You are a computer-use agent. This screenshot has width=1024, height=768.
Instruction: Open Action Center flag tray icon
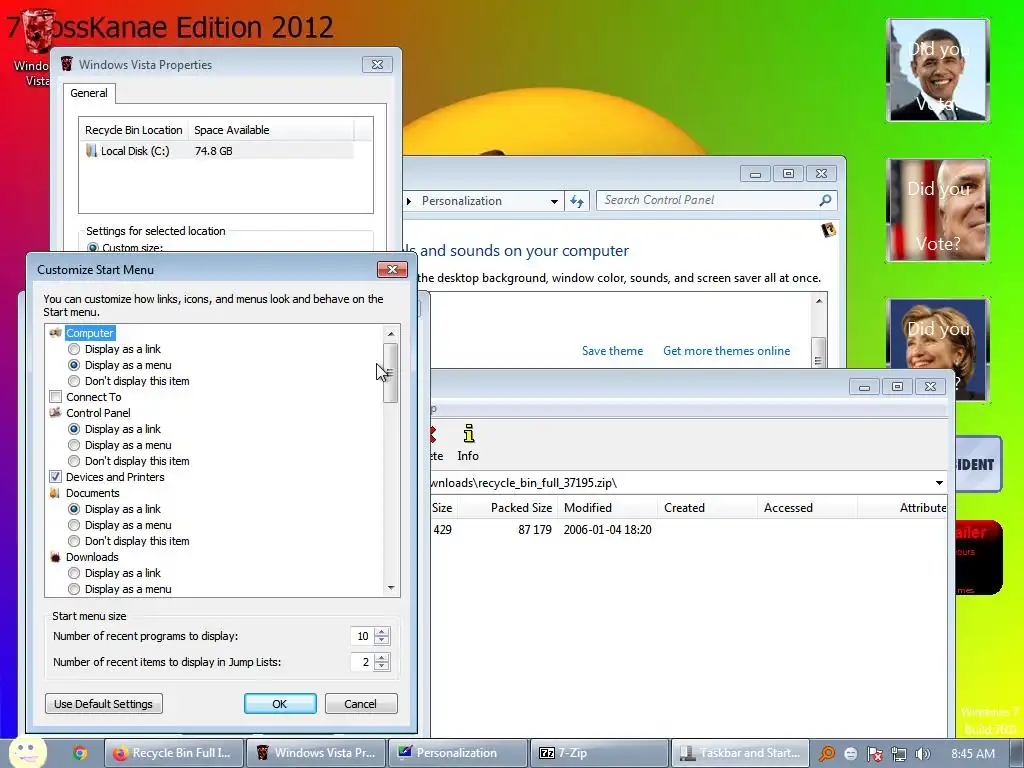[x=874, y=754]
